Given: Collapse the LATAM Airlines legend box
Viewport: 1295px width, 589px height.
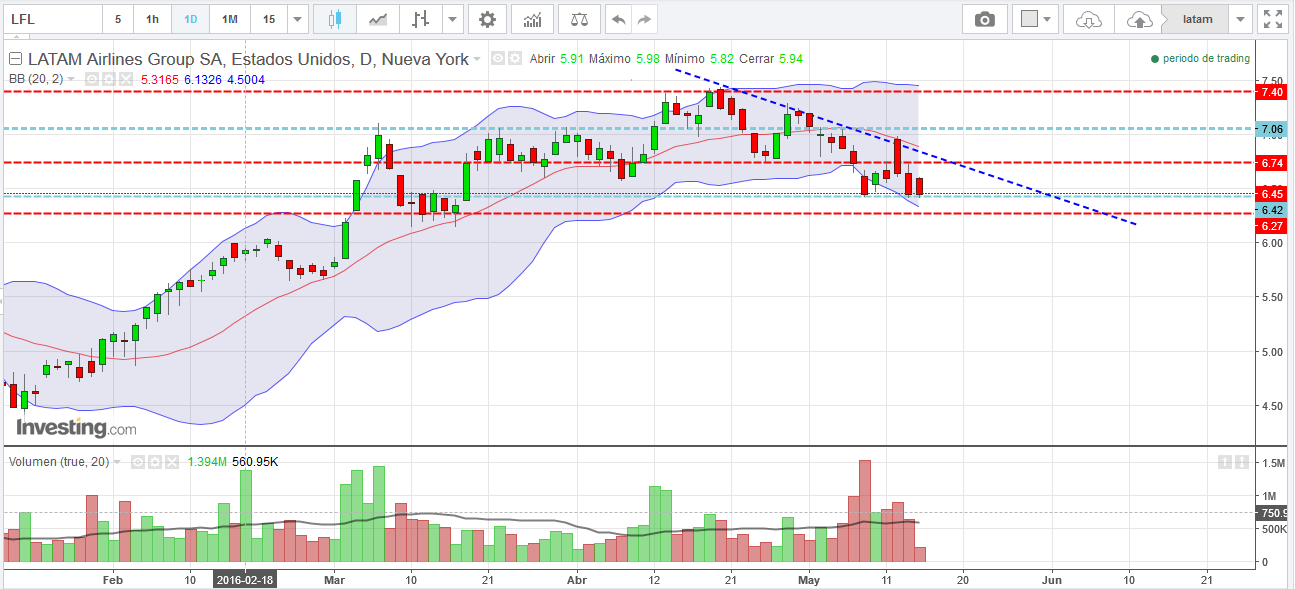Looking at the screenshot, I should point(16,59).
